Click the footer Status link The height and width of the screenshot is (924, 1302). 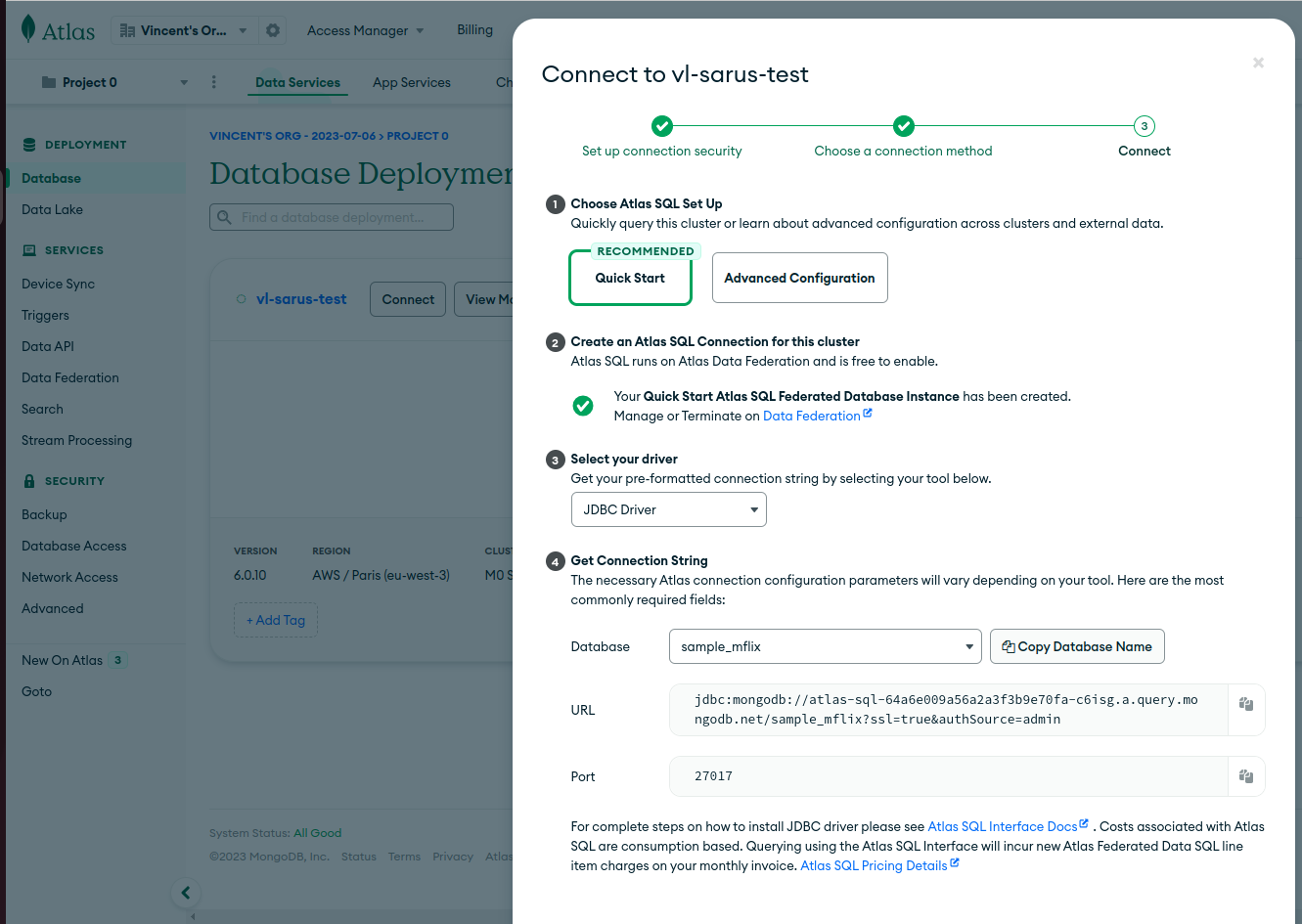tap(359, 857)
